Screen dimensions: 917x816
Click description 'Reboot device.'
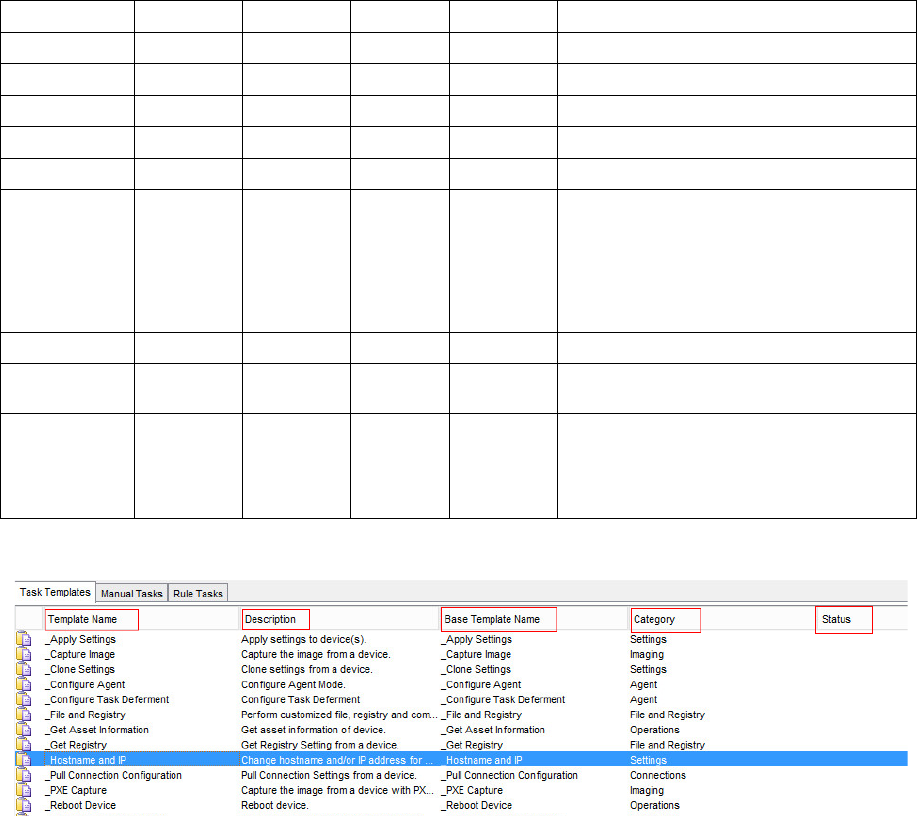(274, 805)
